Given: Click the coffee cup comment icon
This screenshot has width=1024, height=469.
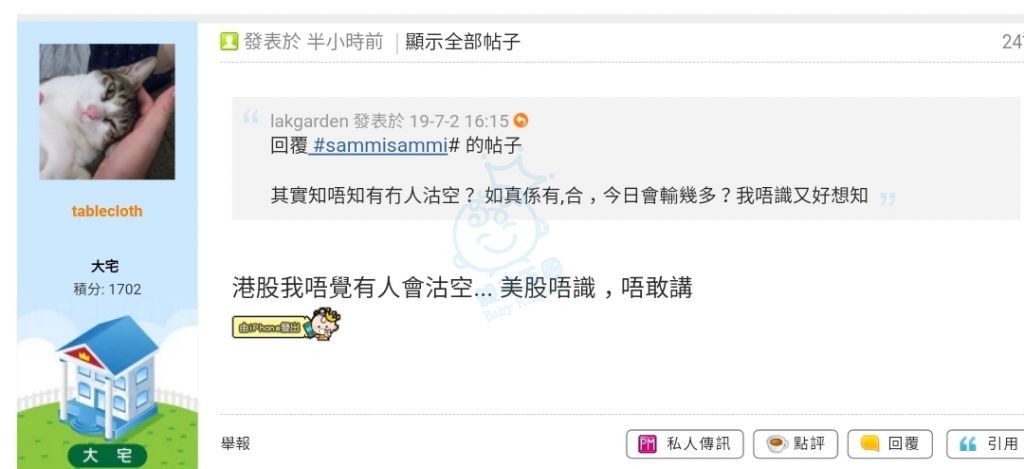Looking at the screenshot, I should click(x=776, y=445).
